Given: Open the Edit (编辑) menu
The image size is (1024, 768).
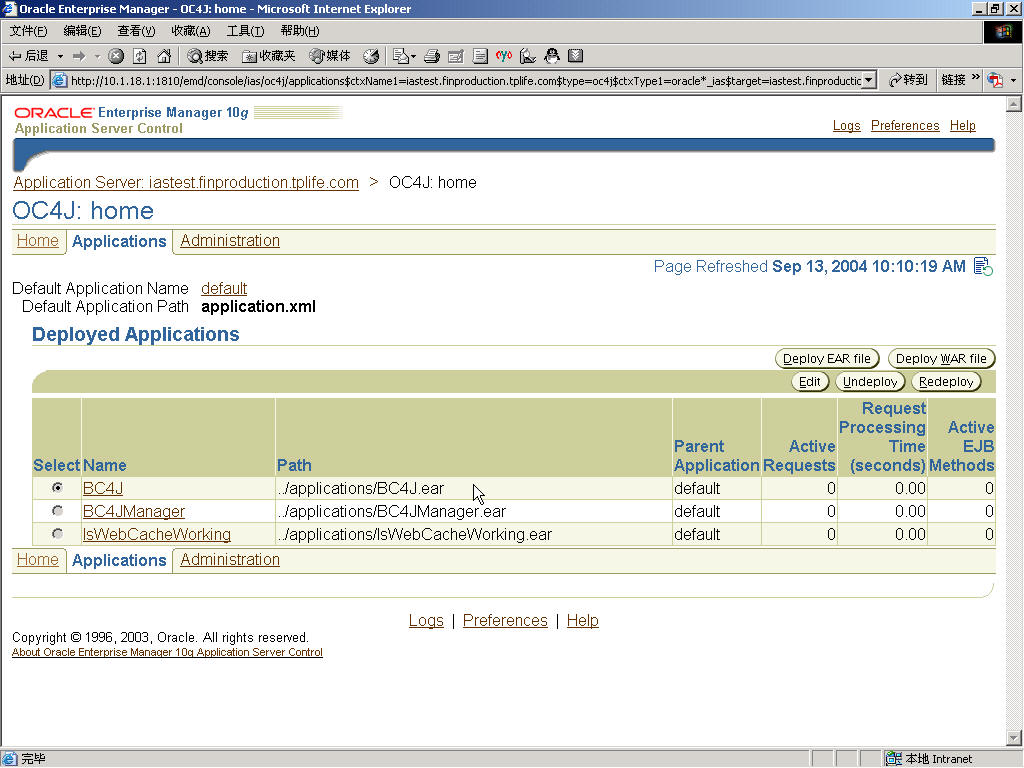Looking at the screenshot, I should click(82, 31).
